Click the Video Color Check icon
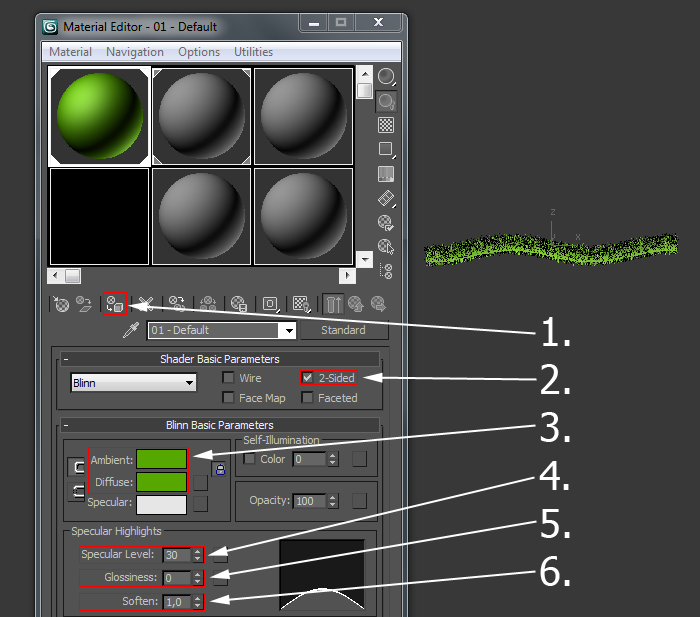This screenshot has height=617, width=700. click(386, 174)
